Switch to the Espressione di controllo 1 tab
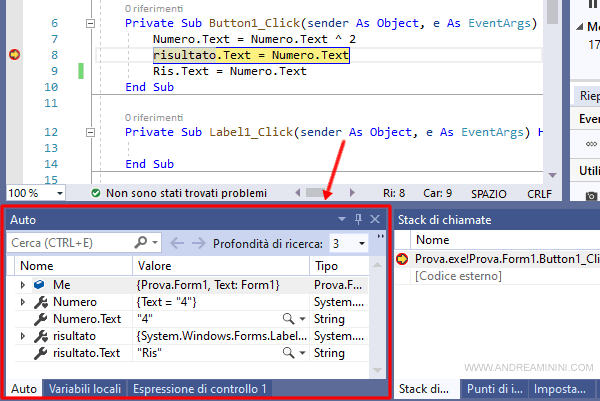The image size is (600, 401). (199, 389)
